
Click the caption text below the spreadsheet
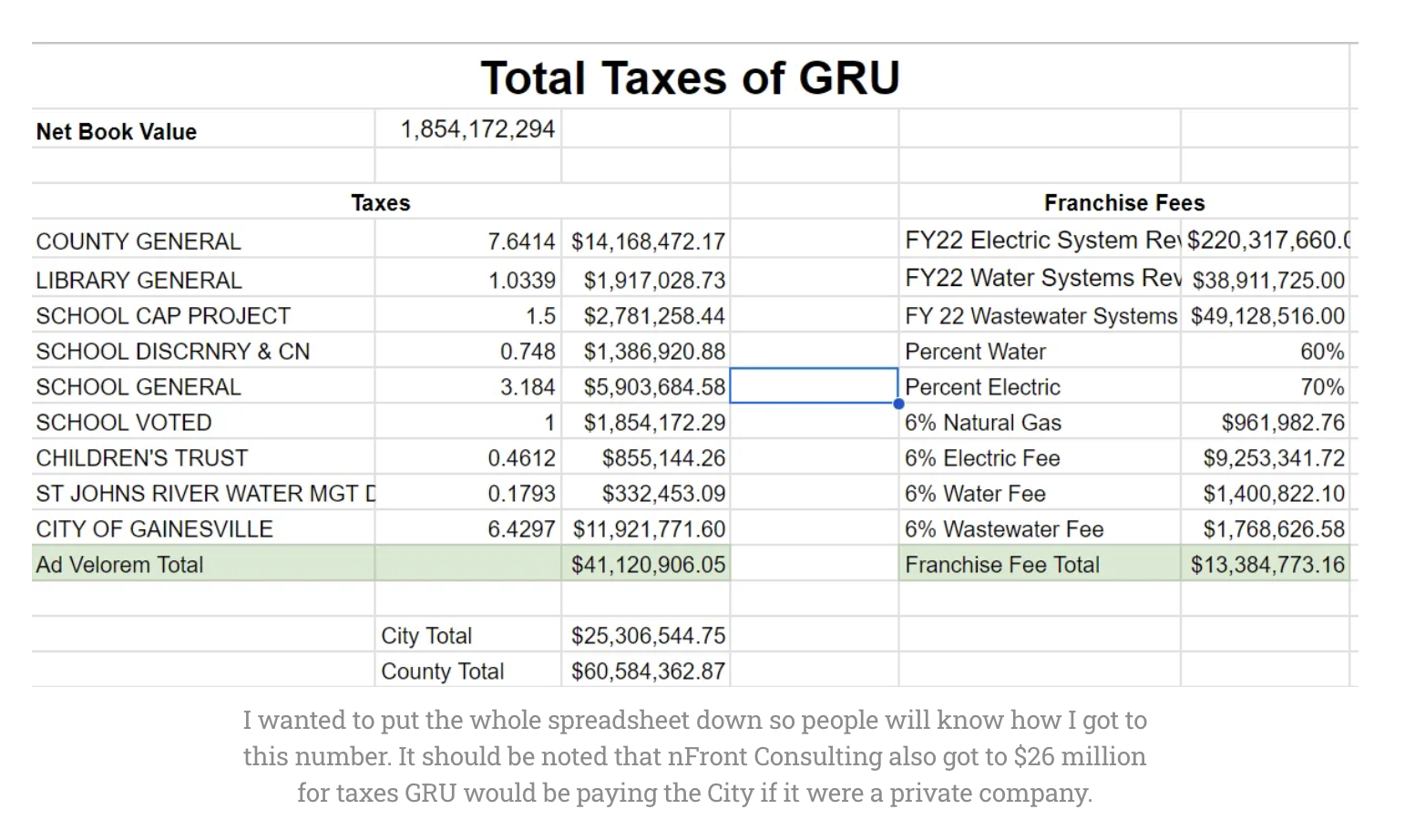[x=694, y=756]
